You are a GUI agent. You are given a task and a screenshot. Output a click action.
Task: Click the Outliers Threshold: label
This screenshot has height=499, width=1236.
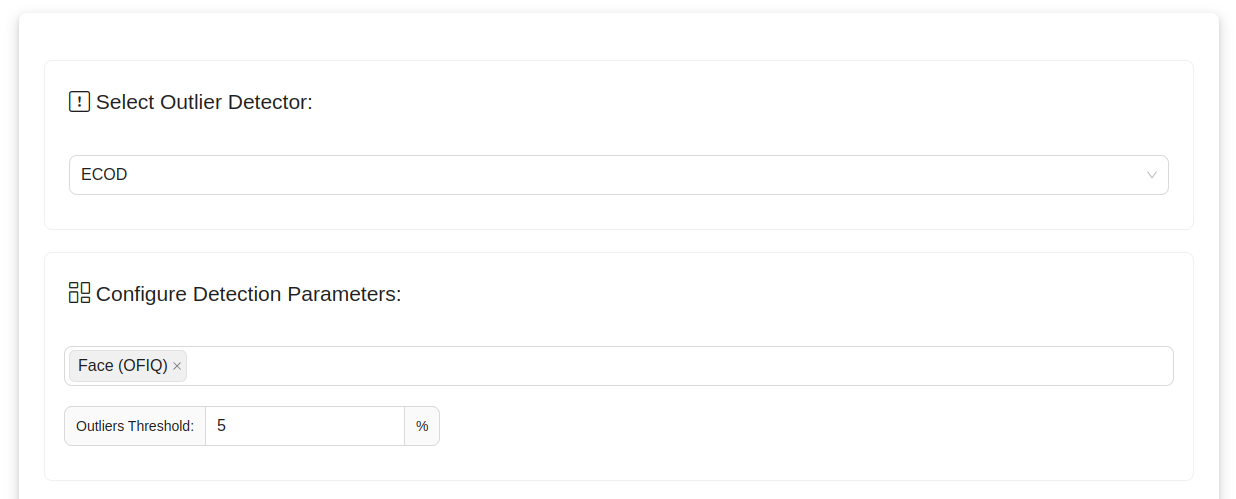tap(135, 426)
